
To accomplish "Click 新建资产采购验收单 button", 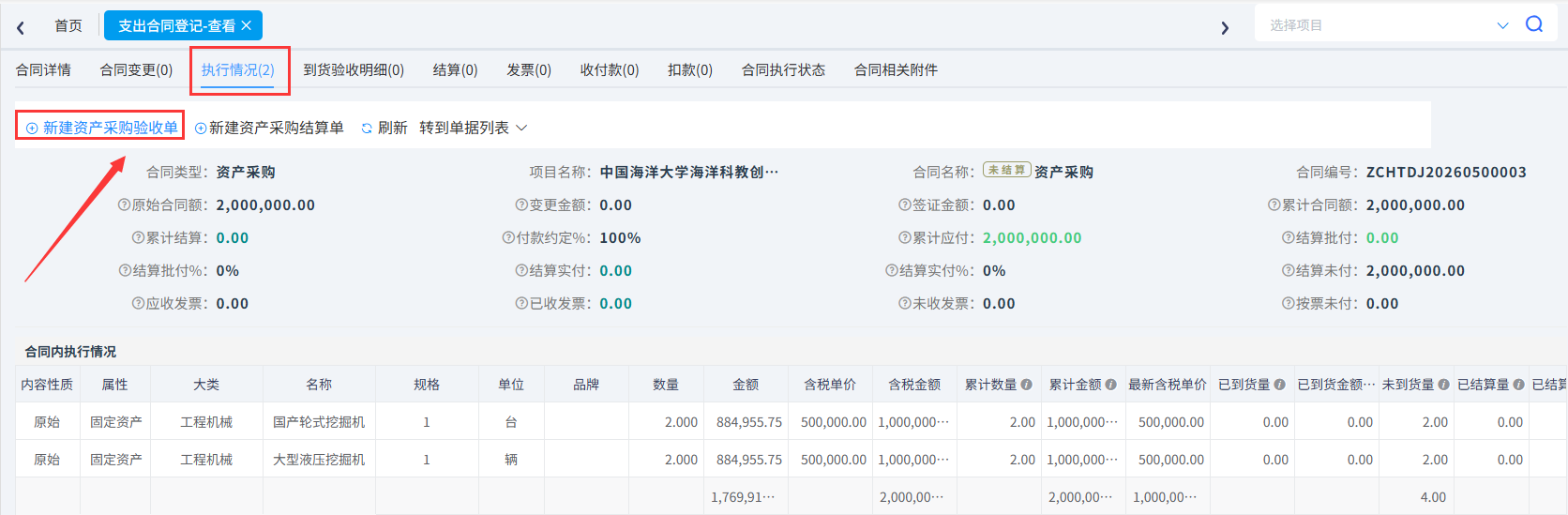I will [101, 128].
